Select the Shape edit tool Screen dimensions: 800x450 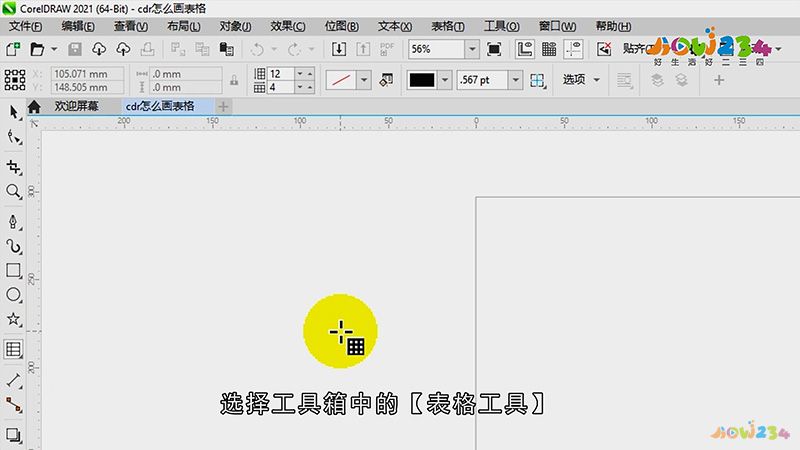click(13, 137)
